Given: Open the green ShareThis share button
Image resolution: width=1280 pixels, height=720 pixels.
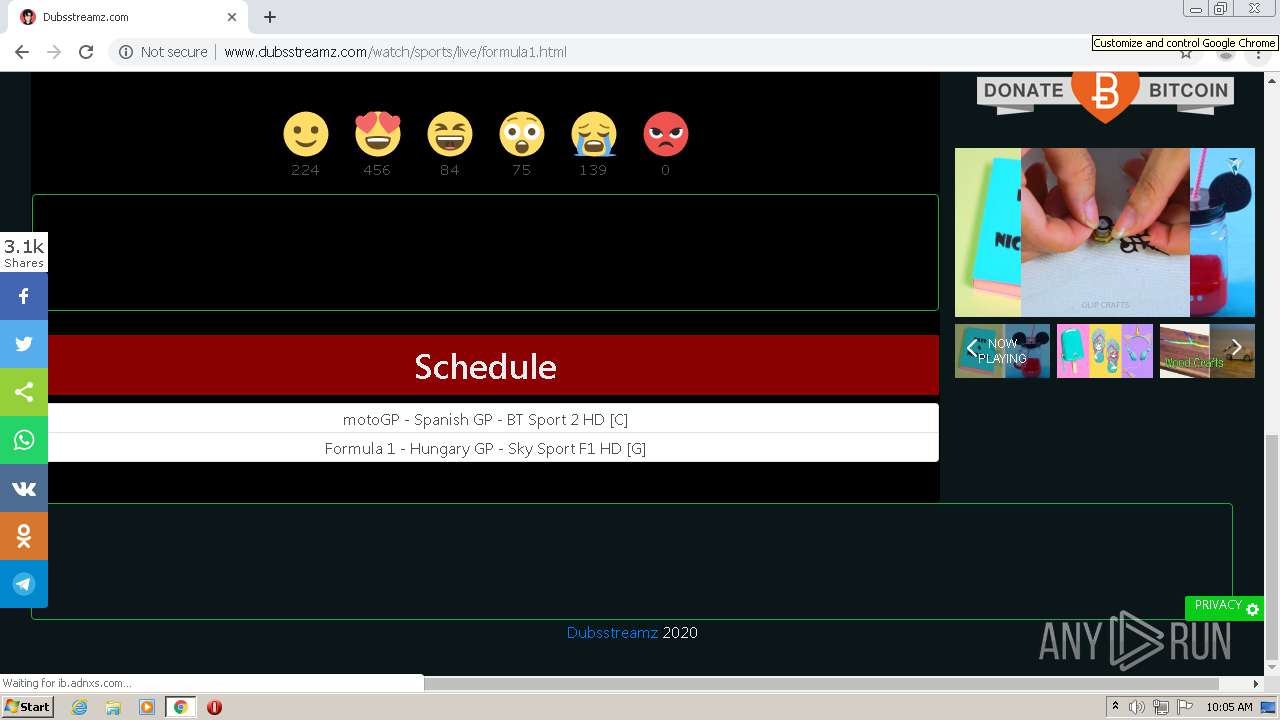Looking at the screenshot, I should [x=24, y=392].
